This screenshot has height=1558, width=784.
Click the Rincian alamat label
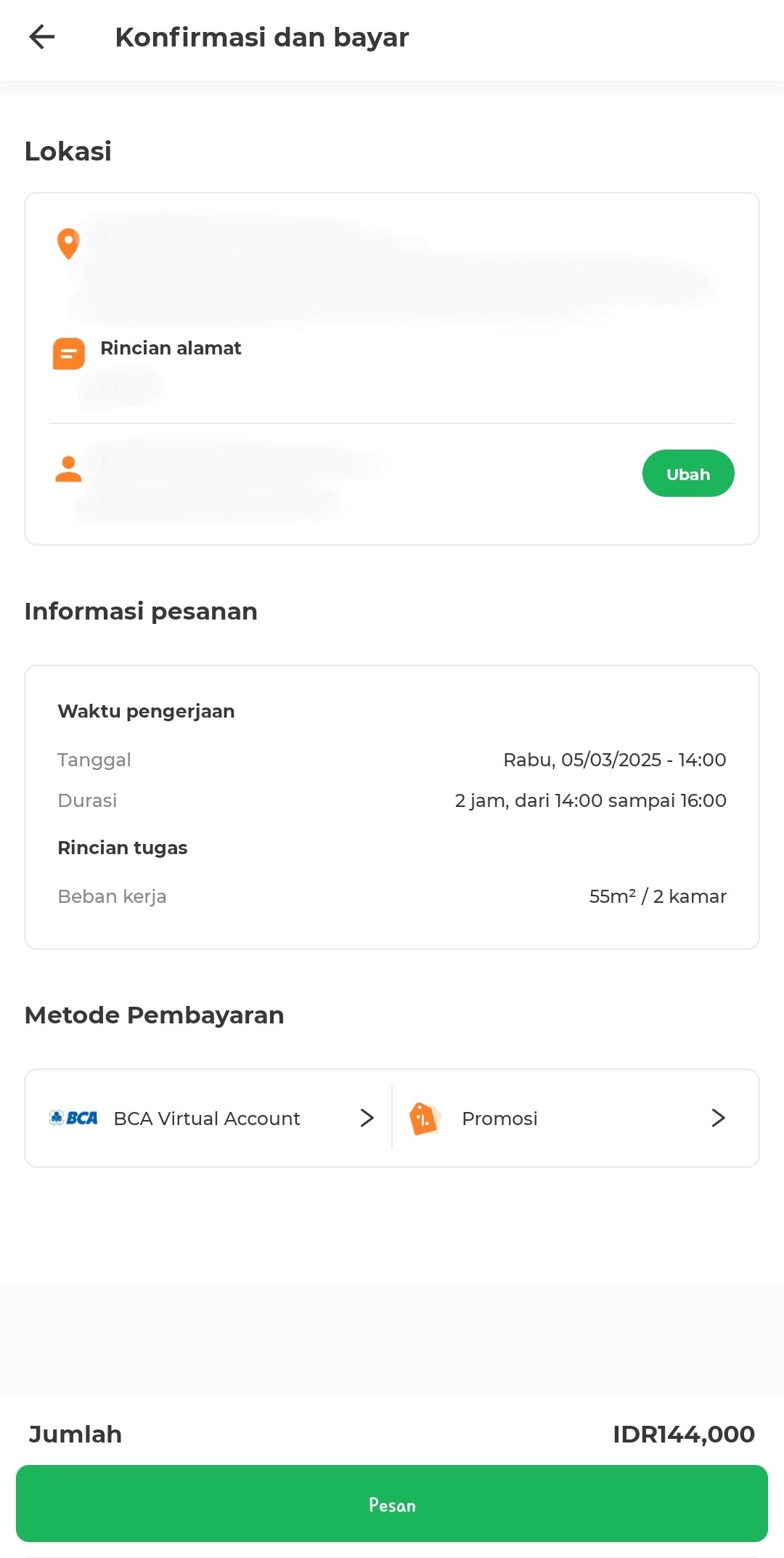point(171,348)
